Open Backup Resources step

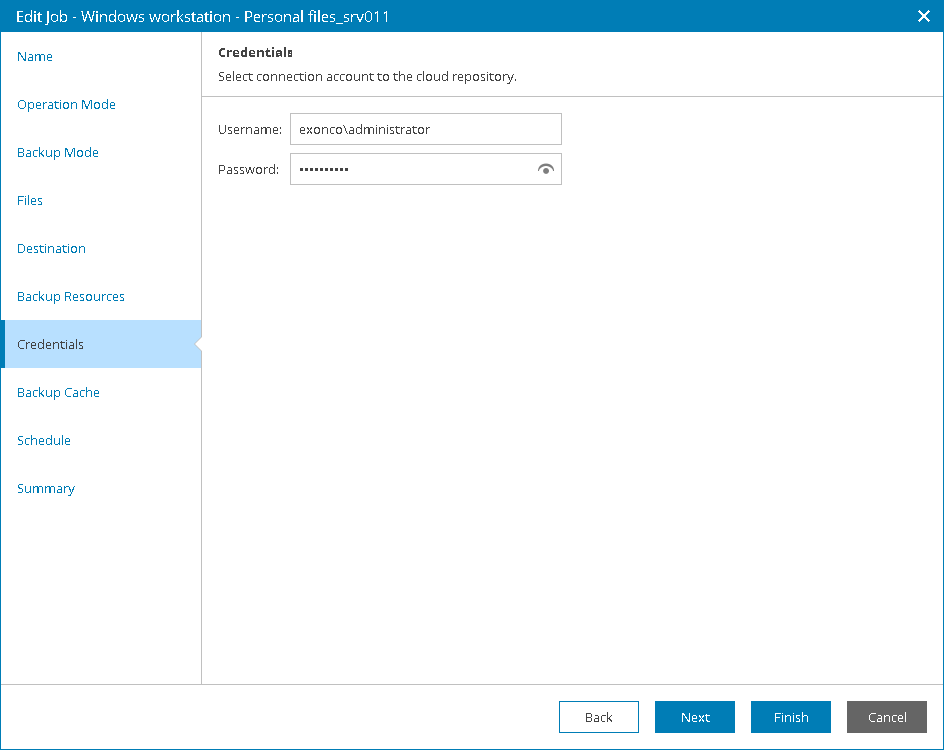(71, 297)
